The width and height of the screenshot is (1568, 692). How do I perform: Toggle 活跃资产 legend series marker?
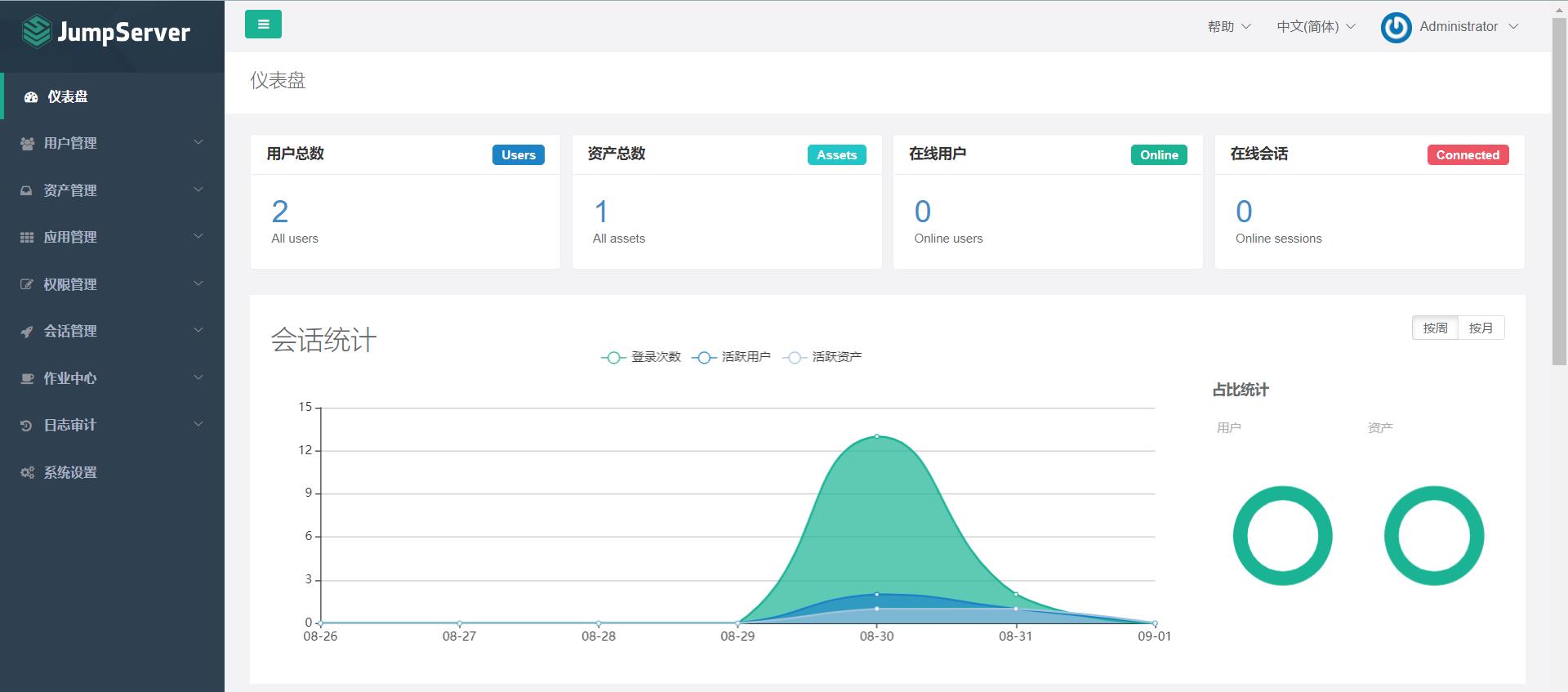(795, 358)
